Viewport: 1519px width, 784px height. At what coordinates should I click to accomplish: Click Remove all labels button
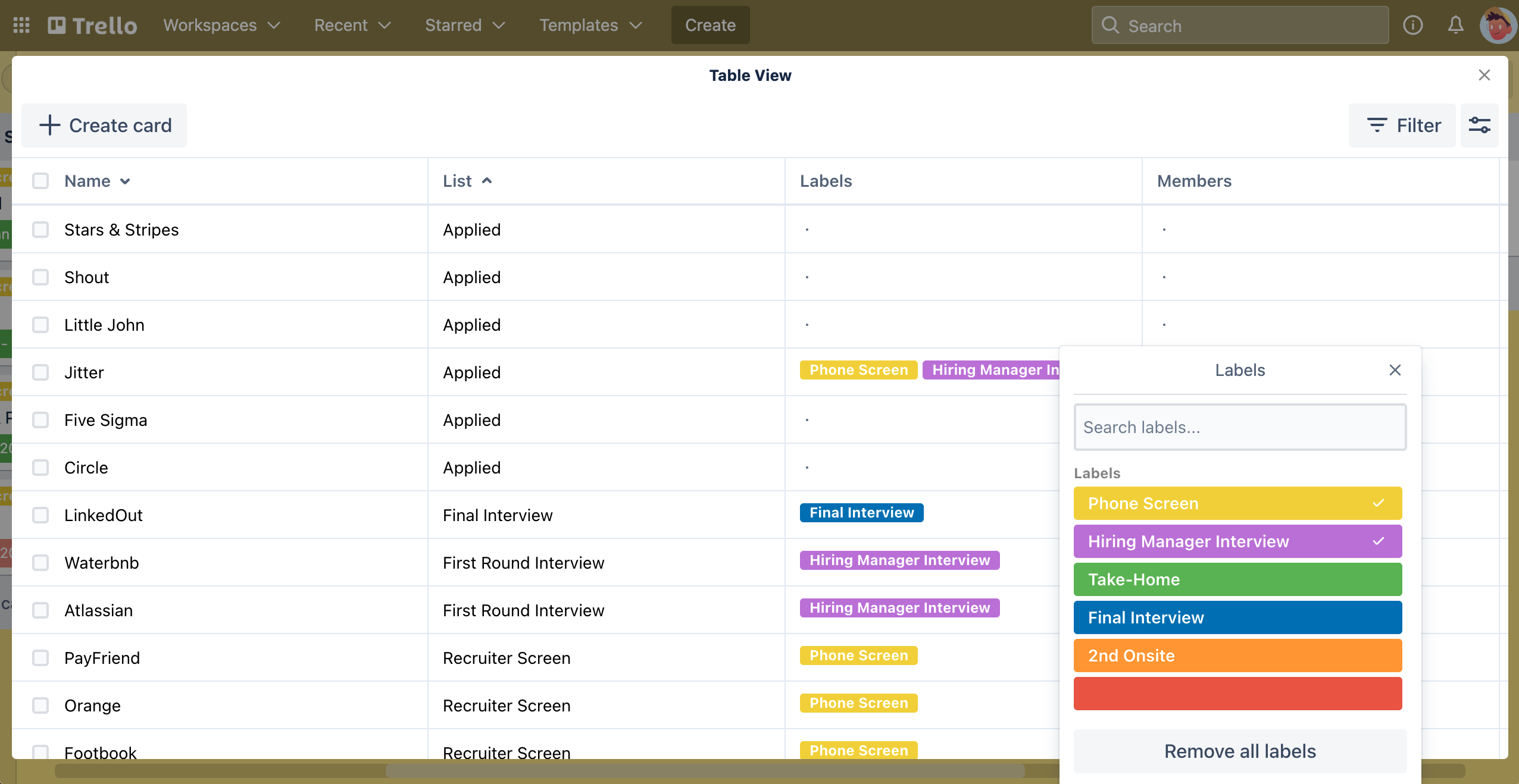click(x=1240, y=751)
